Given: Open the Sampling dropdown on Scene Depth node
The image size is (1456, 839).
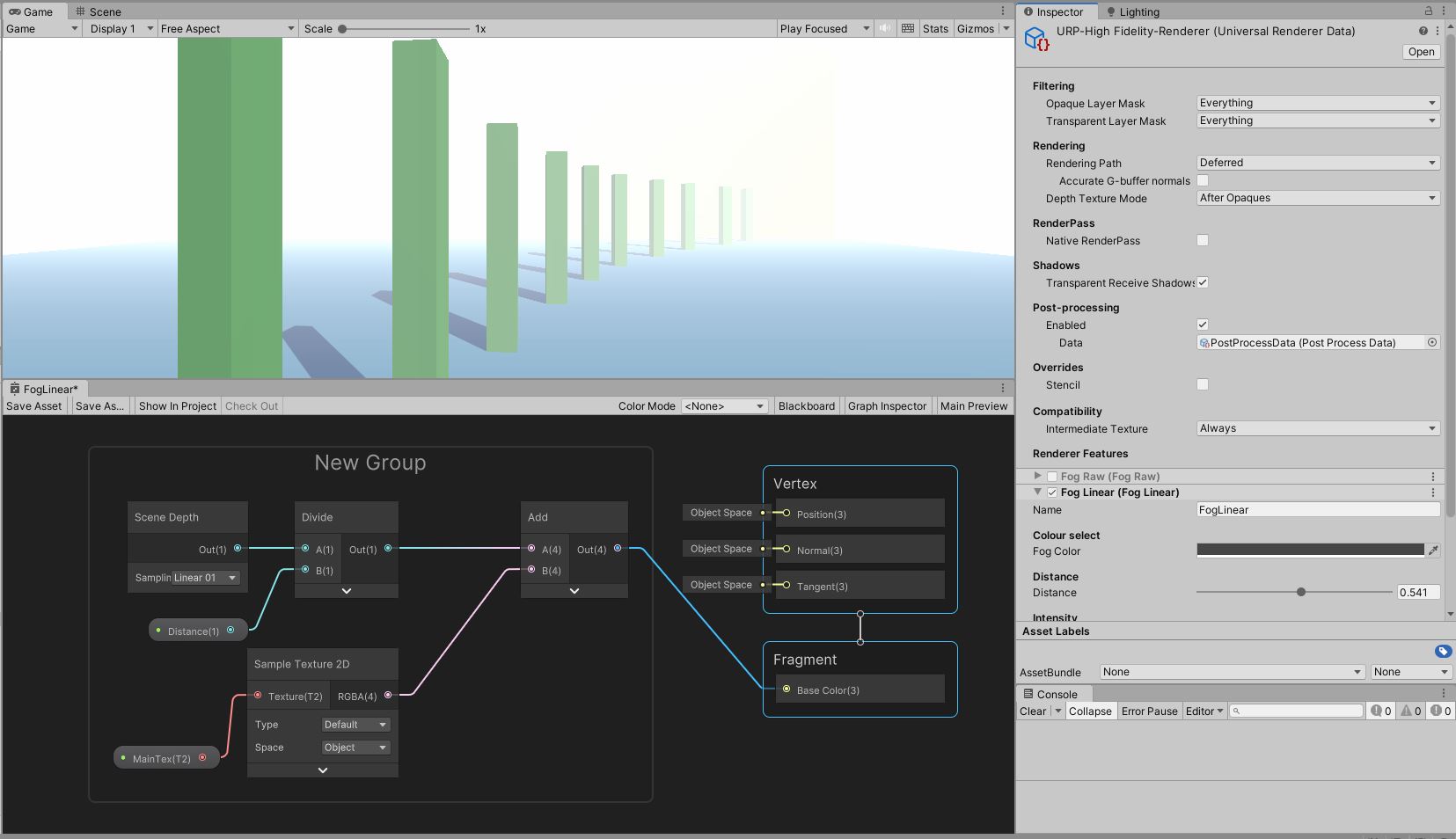Looking at the screenshot, I should (204, 578).
